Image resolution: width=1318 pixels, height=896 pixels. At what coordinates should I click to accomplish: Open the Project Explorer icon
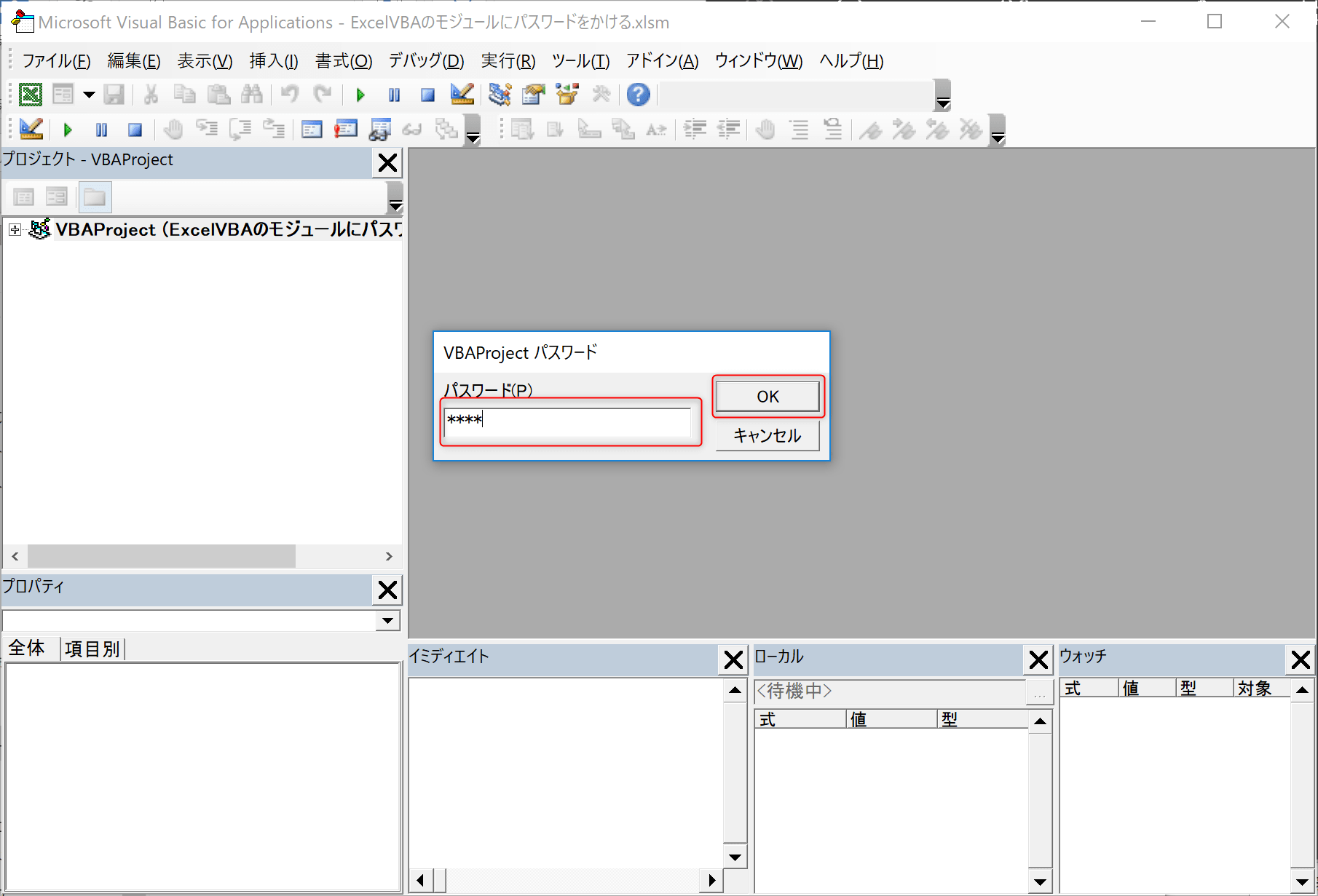point(500,95)
